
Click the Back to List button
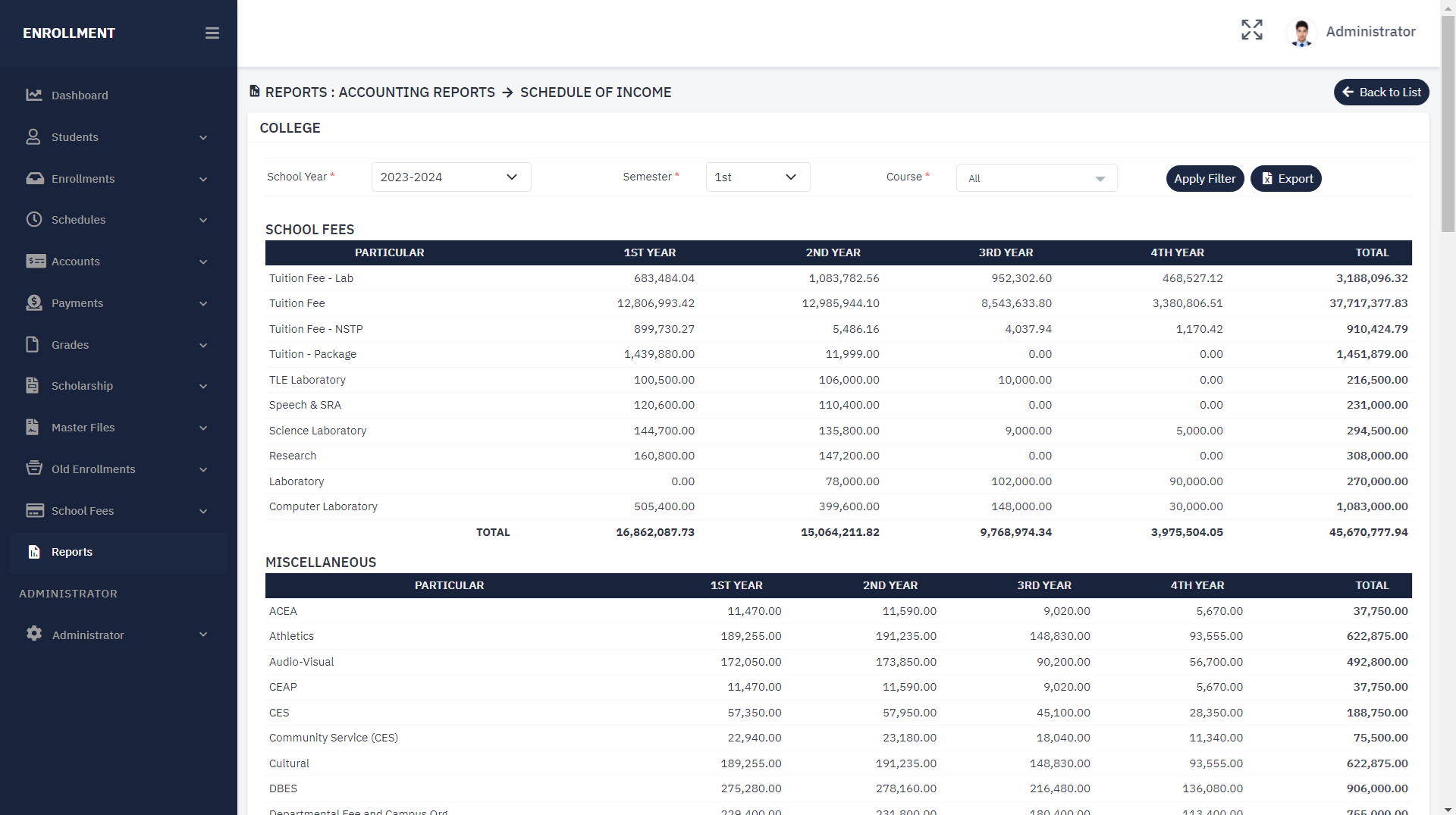(x=1381, y=92)
